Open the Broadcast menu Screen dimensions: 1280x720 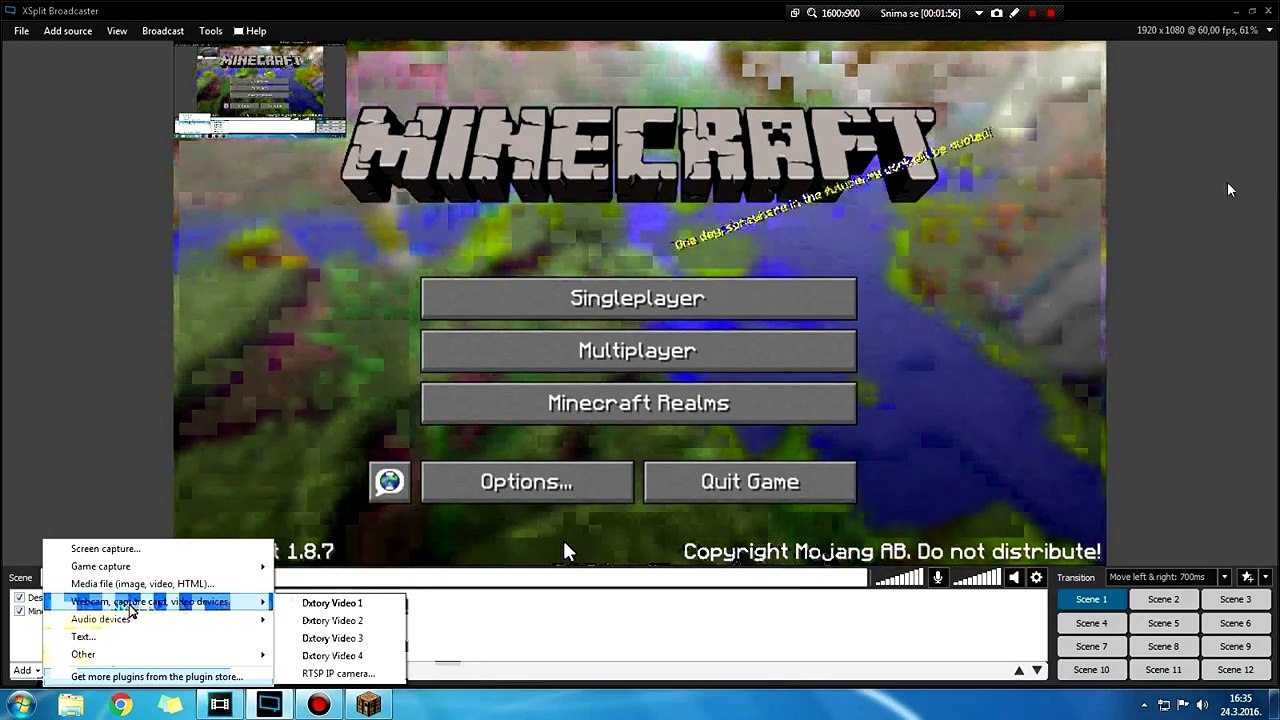[x=163, y=31]
